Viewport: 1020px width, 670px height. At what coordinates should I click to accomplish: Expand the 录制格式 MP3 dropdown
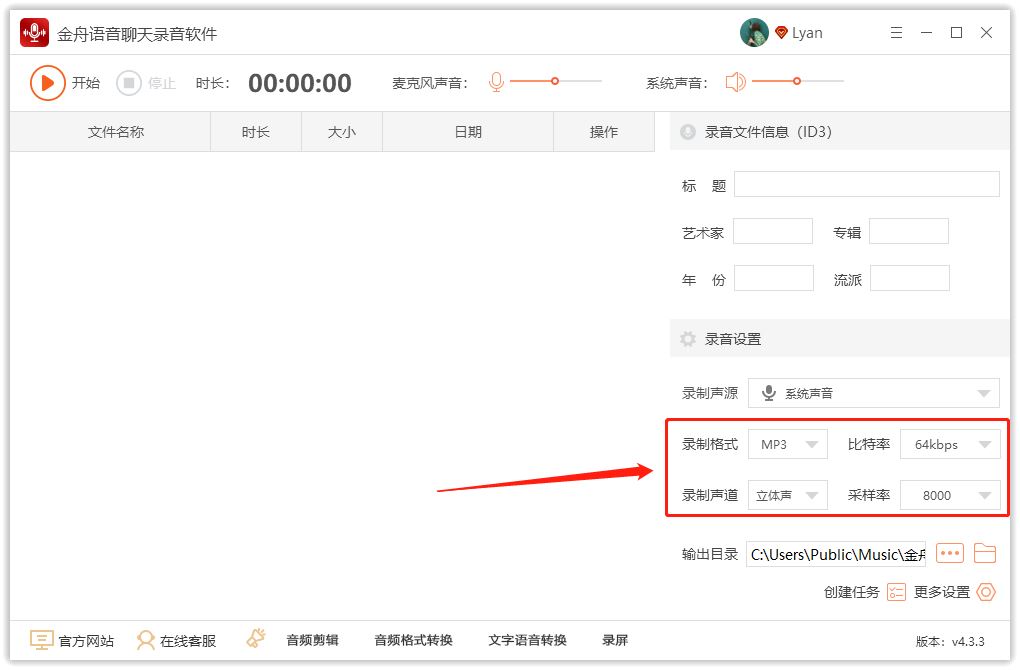pos(787,444)
